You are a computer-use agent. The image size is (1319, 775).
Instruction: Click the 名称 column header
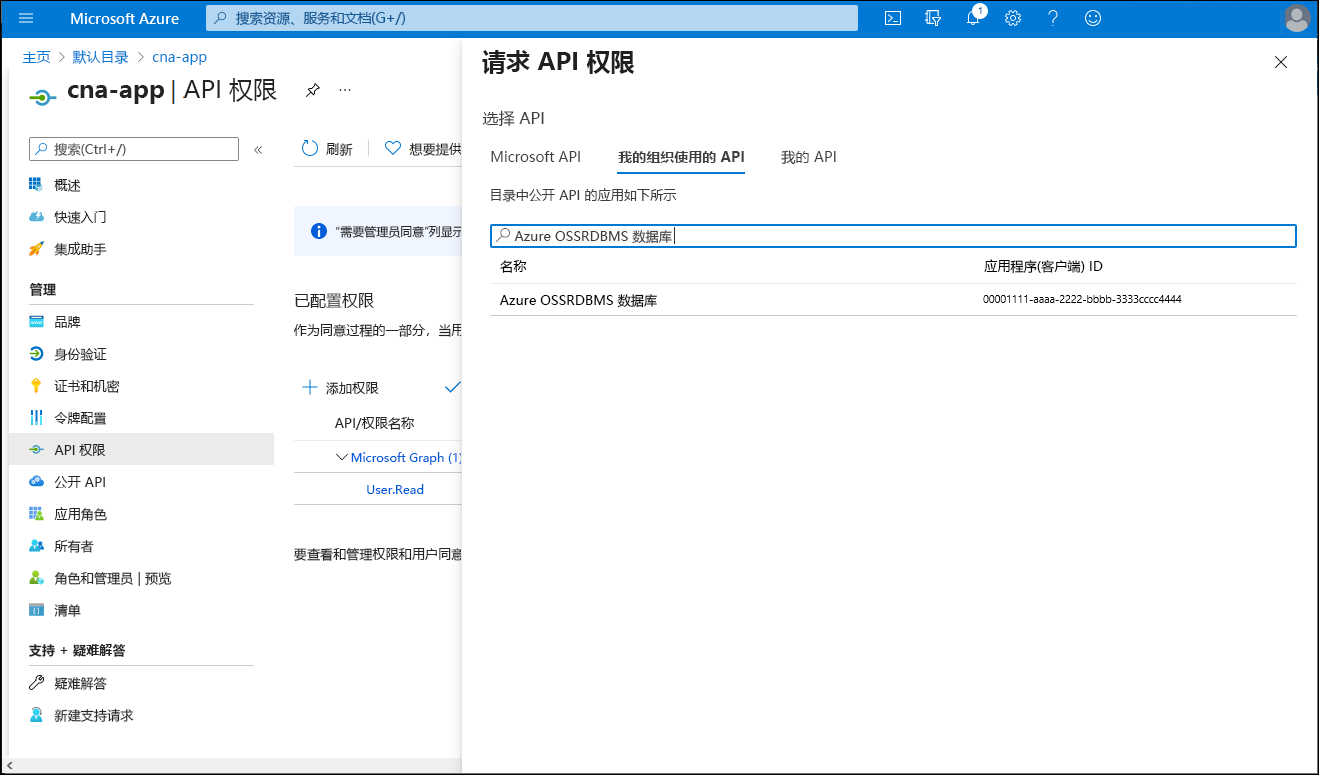pos(513,266)
